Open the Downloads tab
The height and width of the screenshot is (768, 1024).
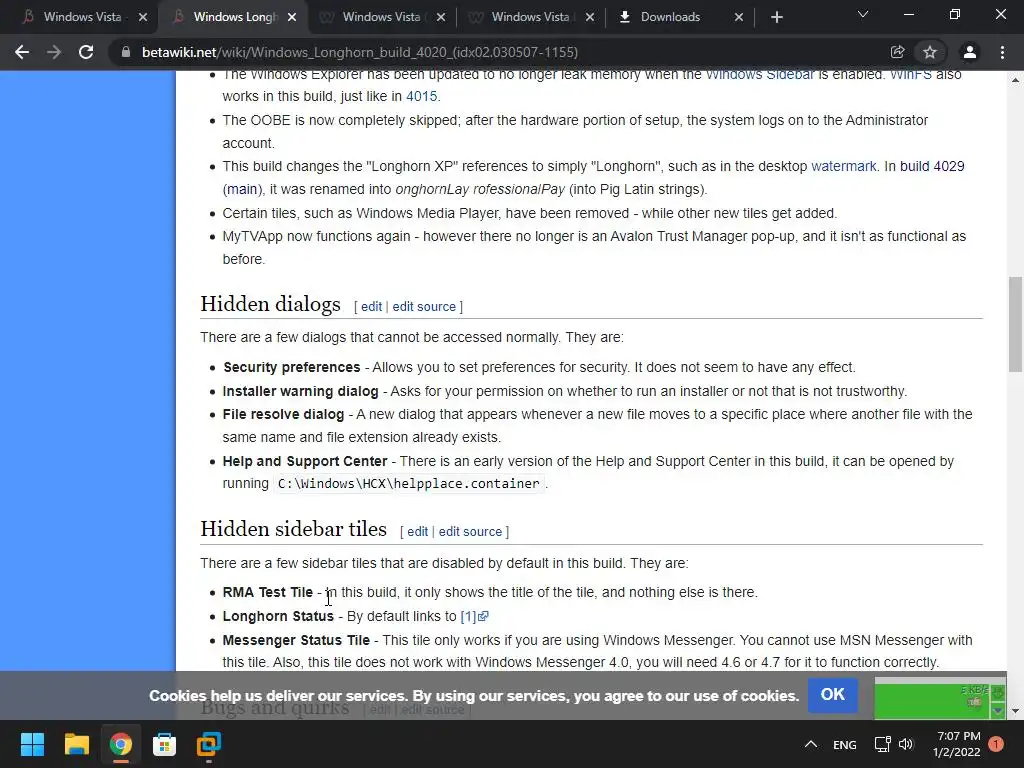point(672,17)
